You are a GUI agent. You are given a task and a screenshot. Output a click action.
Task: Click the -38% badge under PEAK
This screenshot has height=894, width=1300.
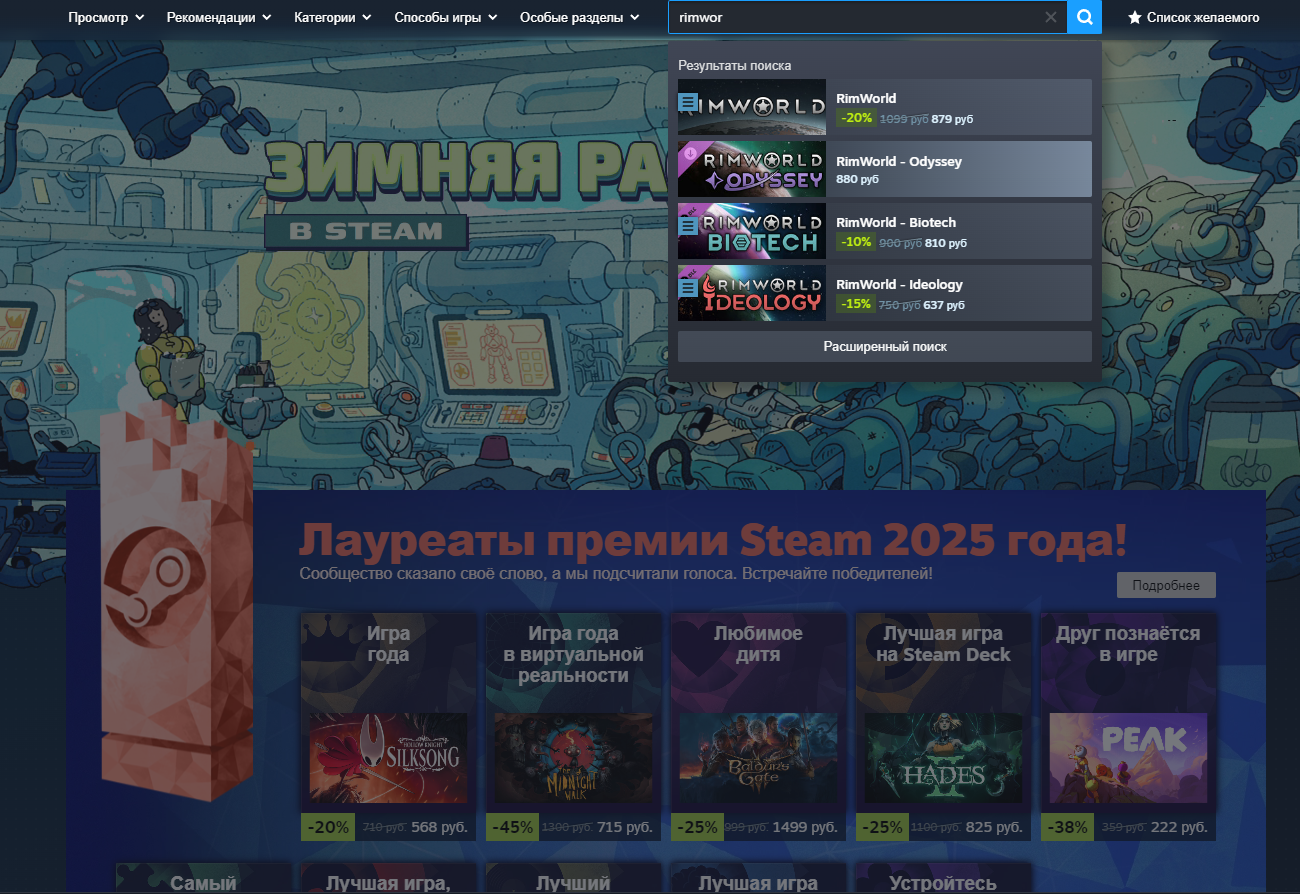pyautogui.click(x=1066, y=827)
